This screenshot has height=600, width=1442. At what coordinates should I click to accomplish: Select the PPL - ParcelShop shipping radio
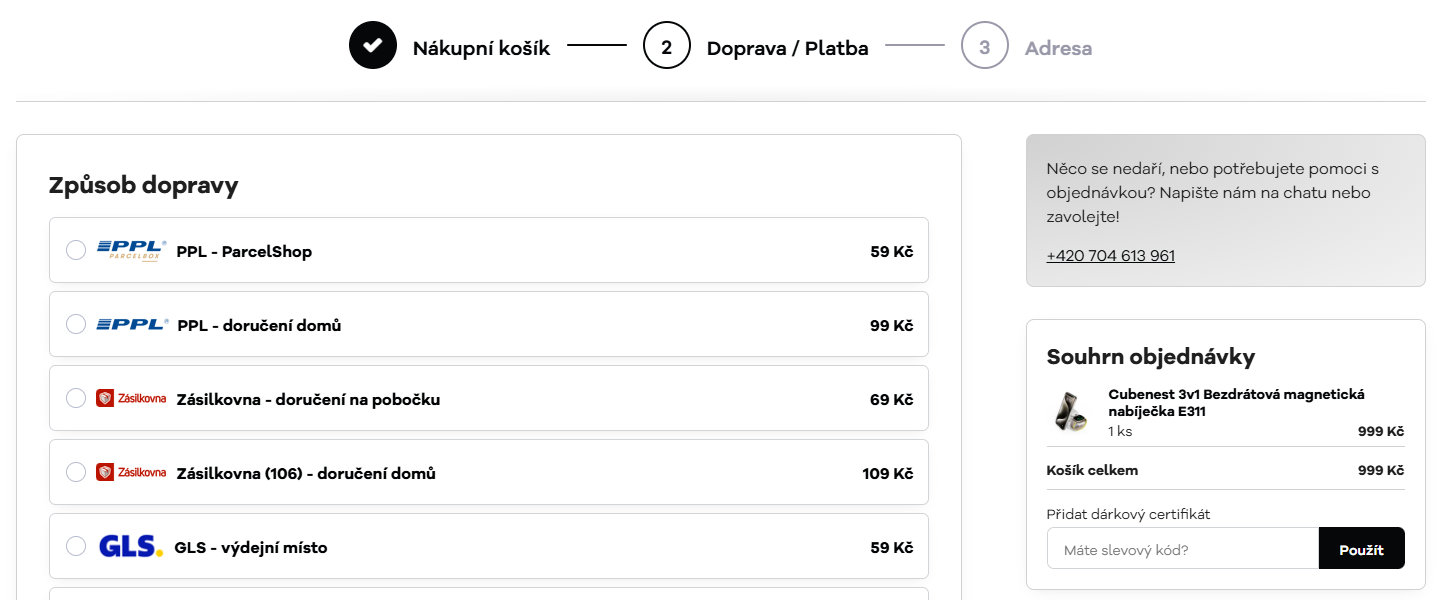click(x=75, y=249)
